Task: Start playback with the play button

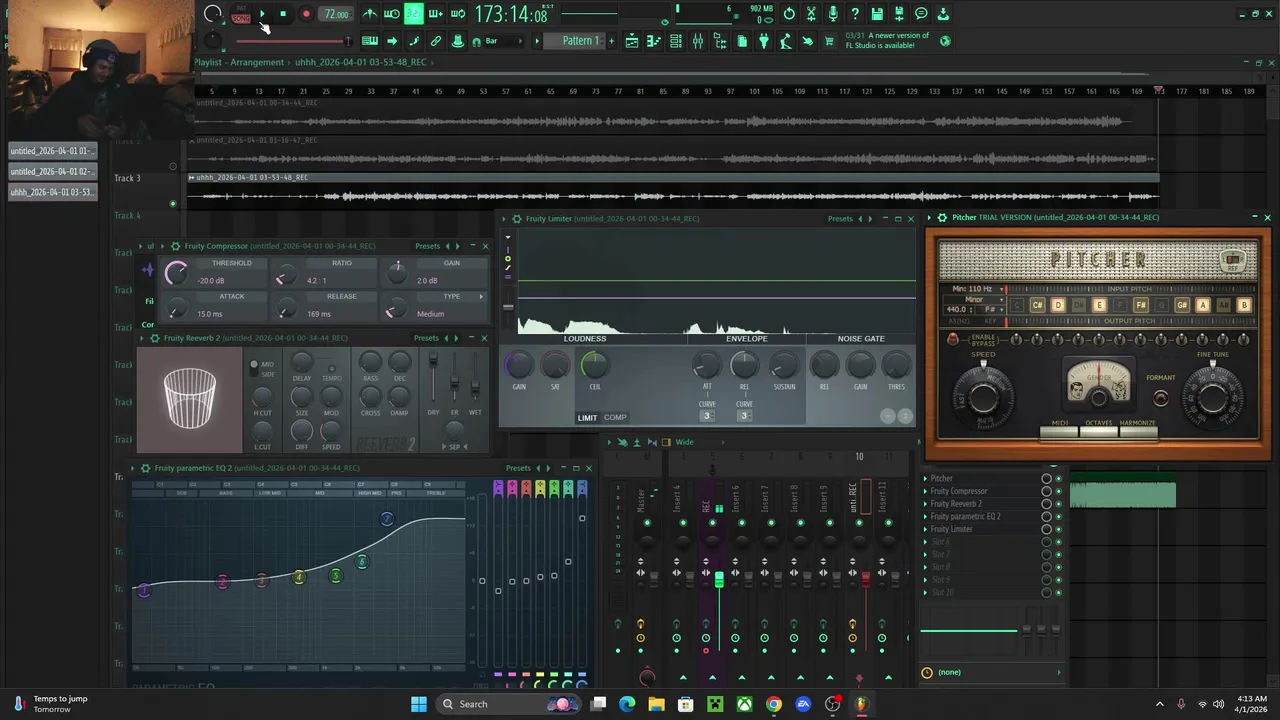Action: [x=262, y=14]
